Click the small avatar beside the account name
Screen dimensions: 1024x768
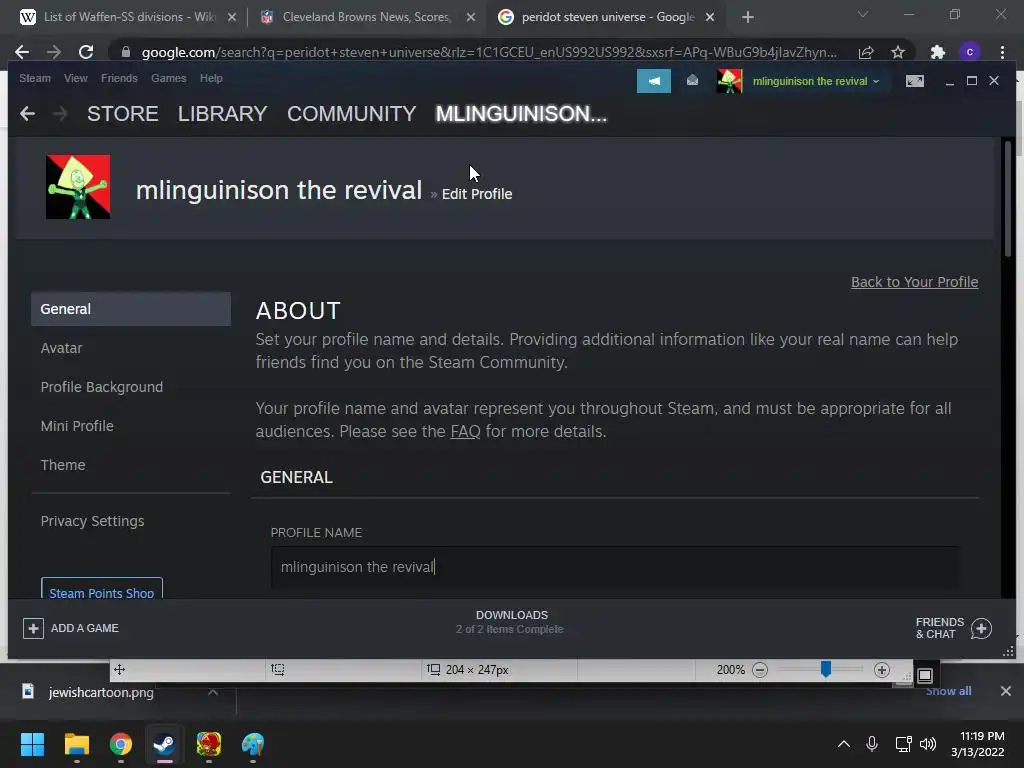pyautogui.click(x=729, y=81)
